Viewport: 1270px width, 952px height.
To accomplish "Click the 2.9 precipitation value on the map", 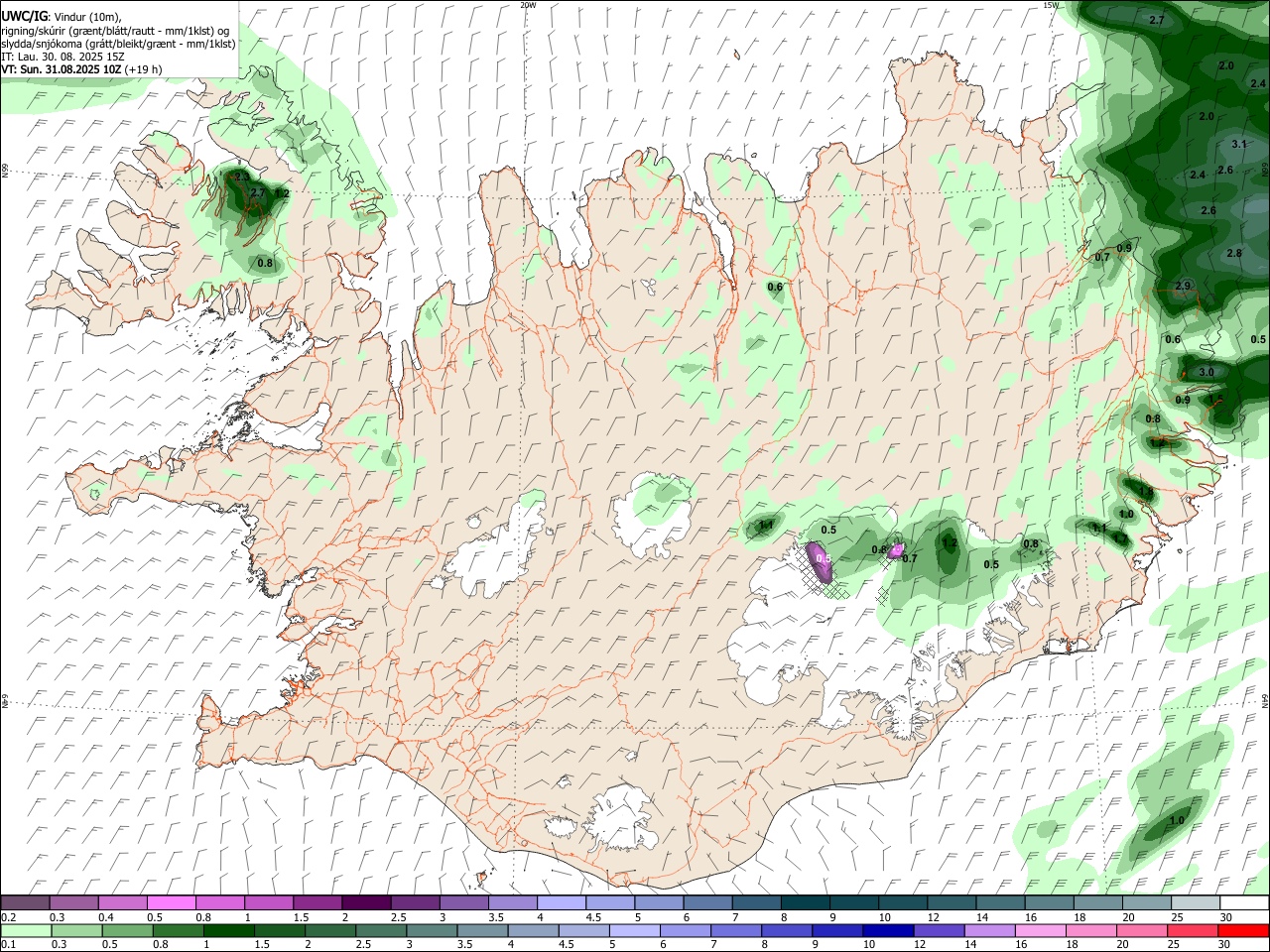I will [1182, 286].
